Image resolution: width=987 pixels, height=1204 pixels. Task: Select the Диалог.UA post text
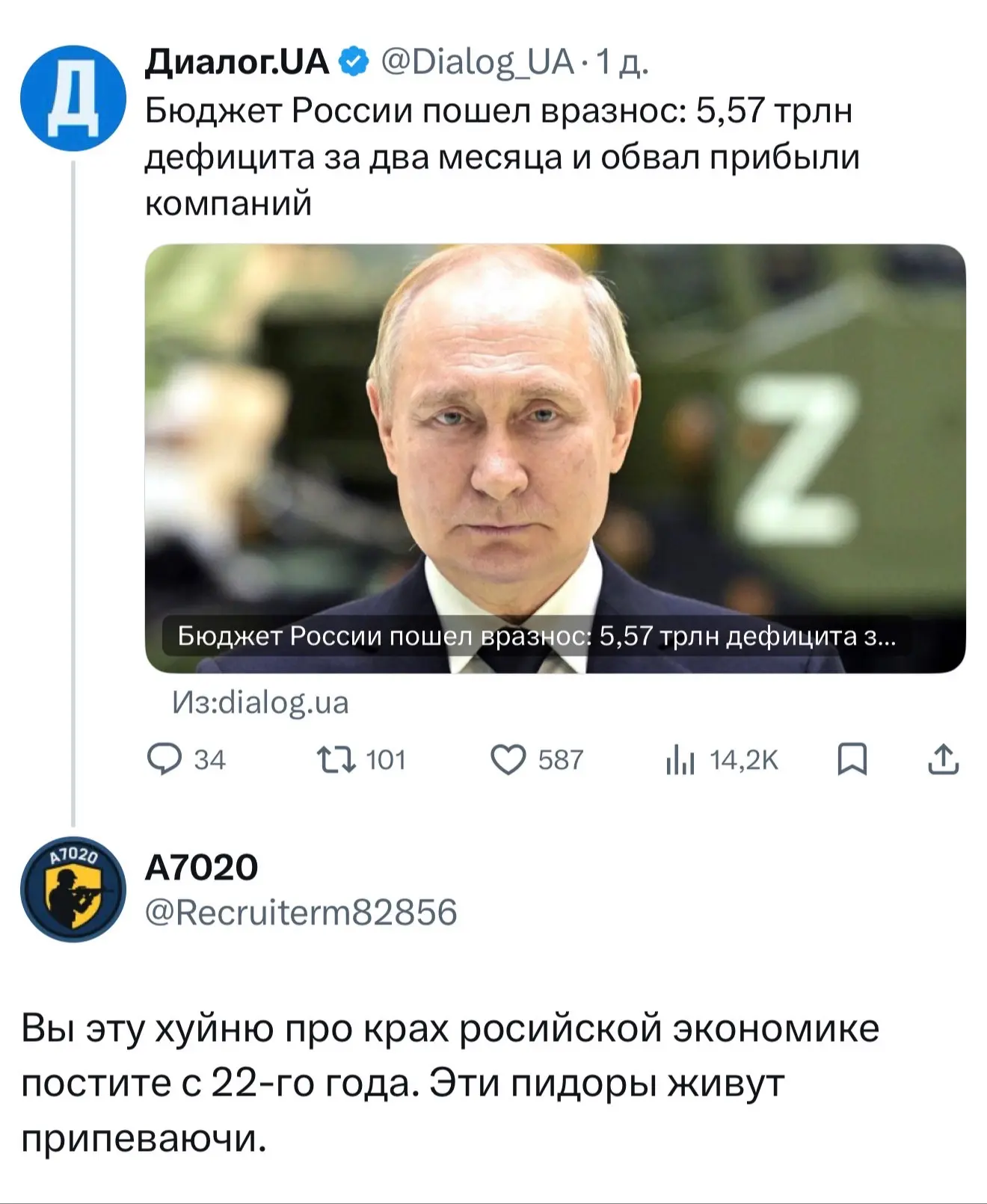click(x=502, y=157)
